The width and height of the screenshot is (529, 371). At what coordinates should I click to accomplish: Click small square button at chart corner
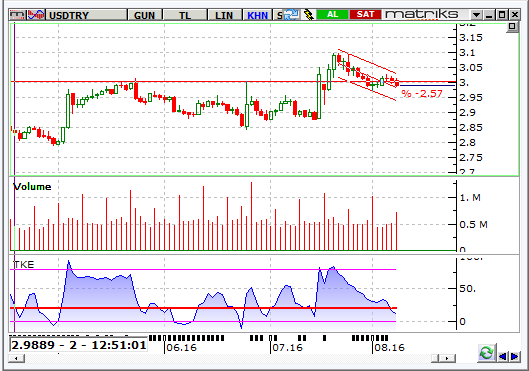pos(512,27)
